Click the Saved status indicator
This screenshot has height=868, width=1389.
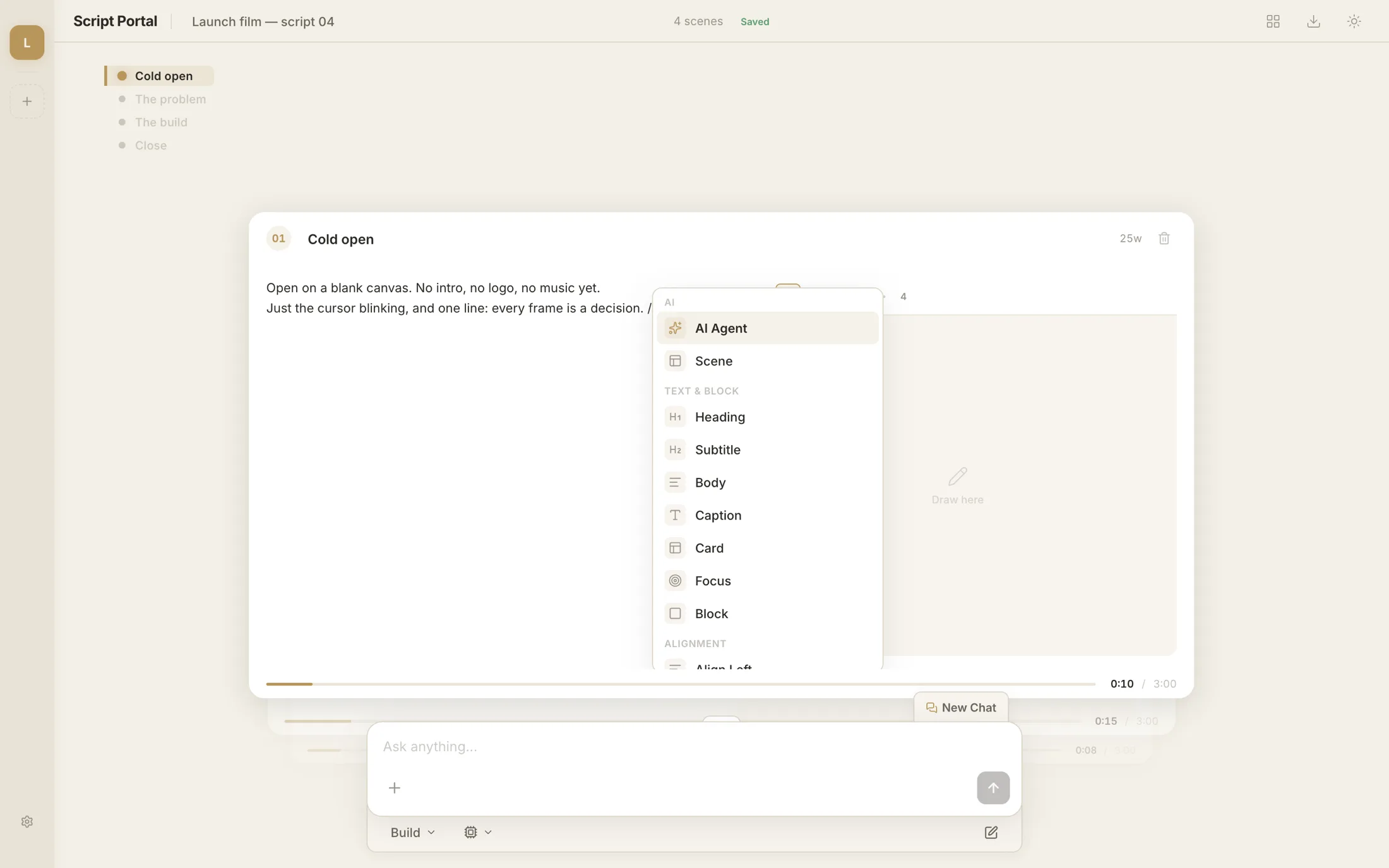[754, 21]
